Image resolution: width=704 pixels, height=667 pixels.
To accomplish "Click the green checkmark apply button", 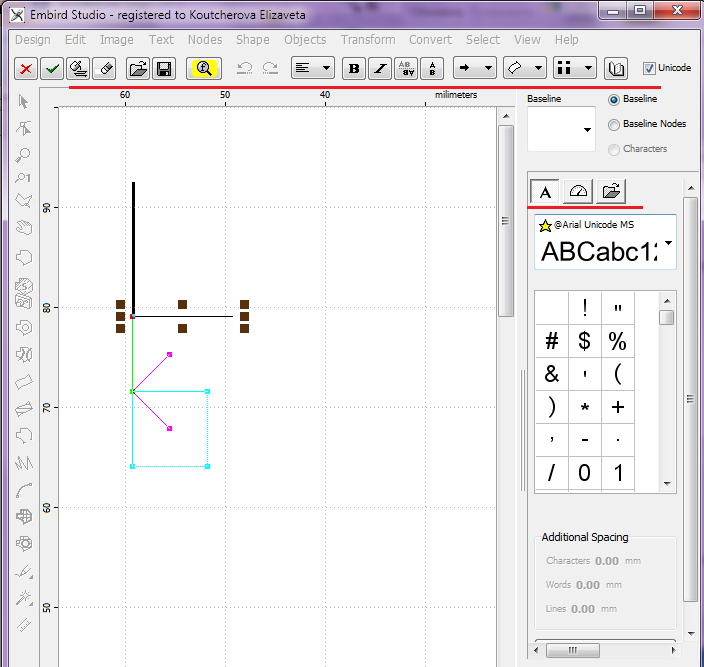I will pos(52,68).
